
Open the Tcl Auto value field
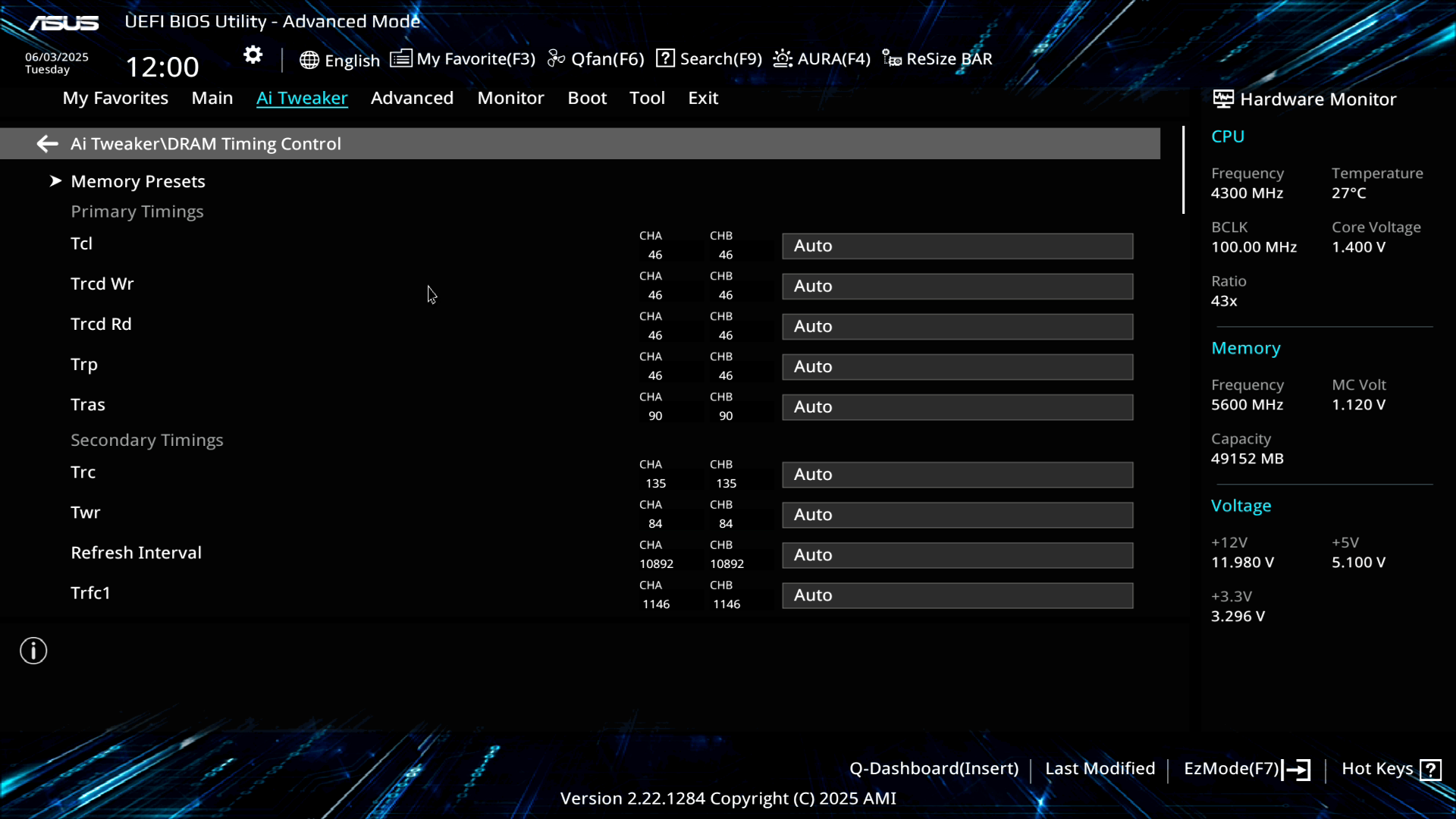click(957, 246)
